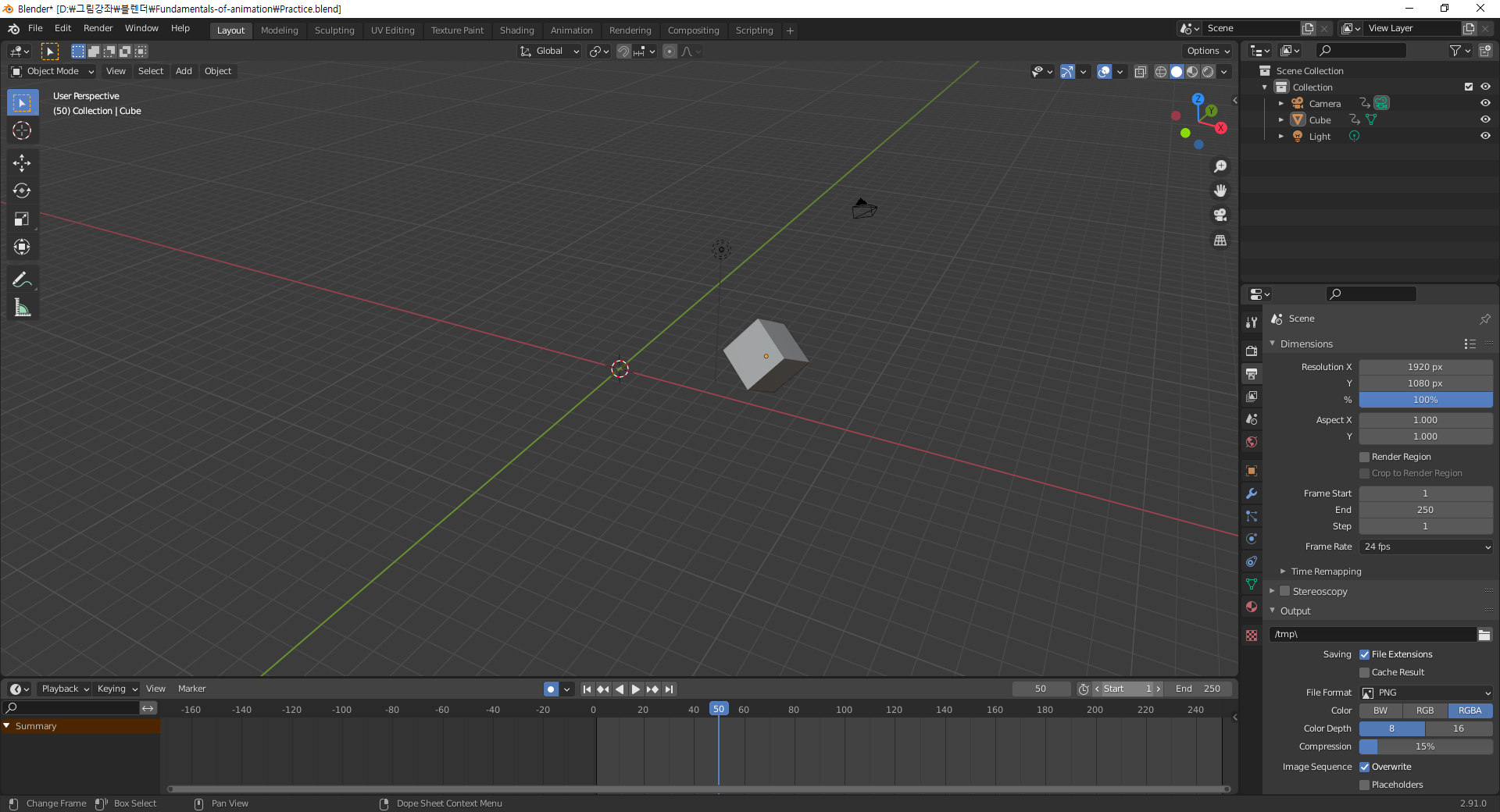Open the Texture properties checker tab
The image size is (1500, 812).
pos(1252,636)
